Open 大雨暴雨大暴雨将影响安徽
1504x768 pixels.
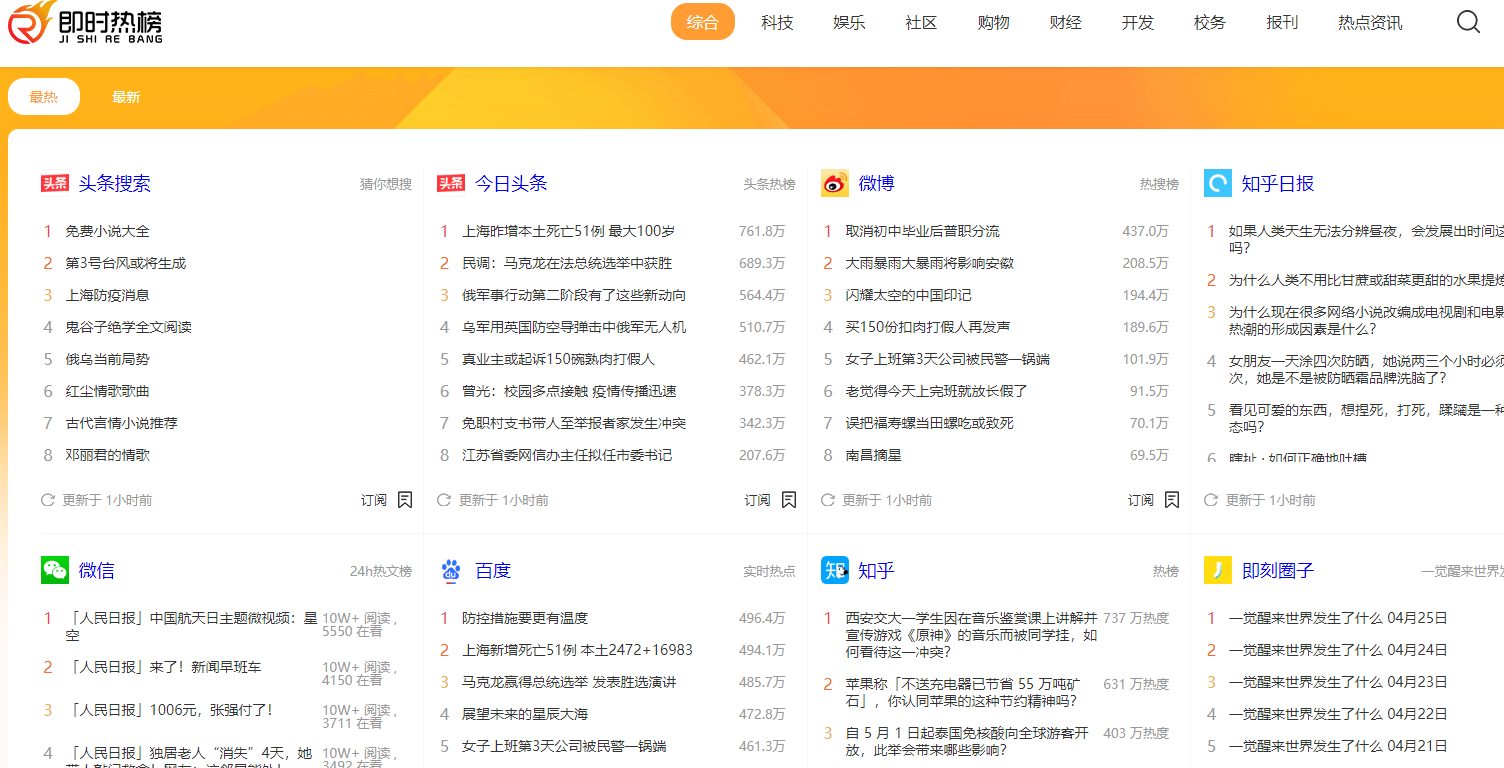click(x=930, y=263)
